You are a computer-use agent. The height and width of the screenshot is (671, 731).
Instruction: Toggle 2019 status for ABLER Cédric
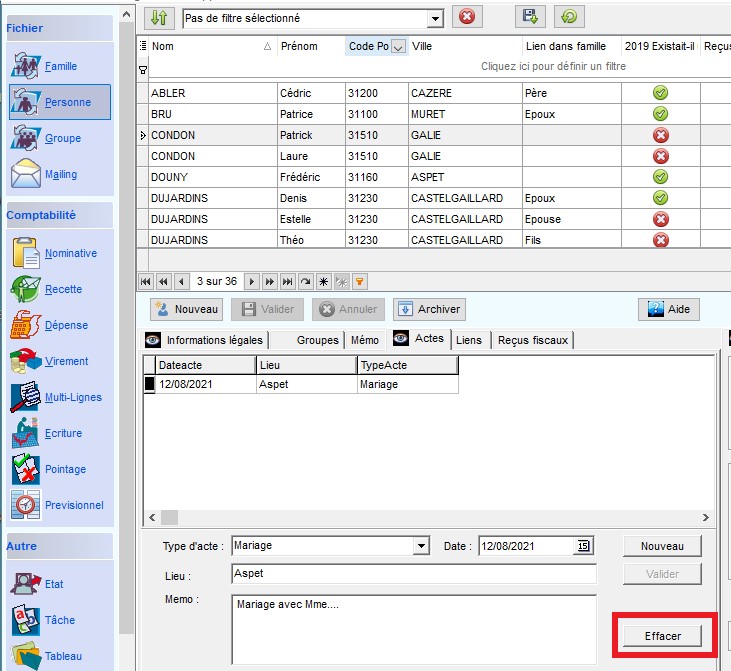pyautogui.click(x=660, y=93)
